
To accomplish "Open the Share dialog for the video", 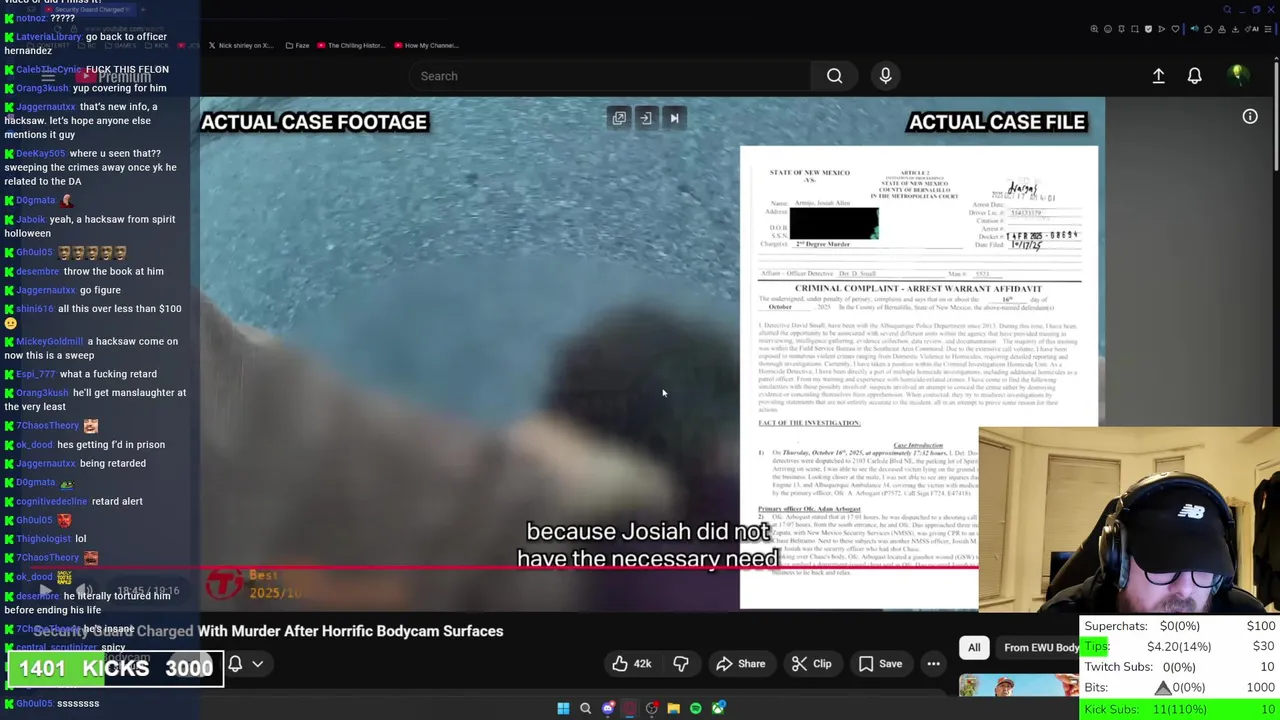I will (741, 664).
